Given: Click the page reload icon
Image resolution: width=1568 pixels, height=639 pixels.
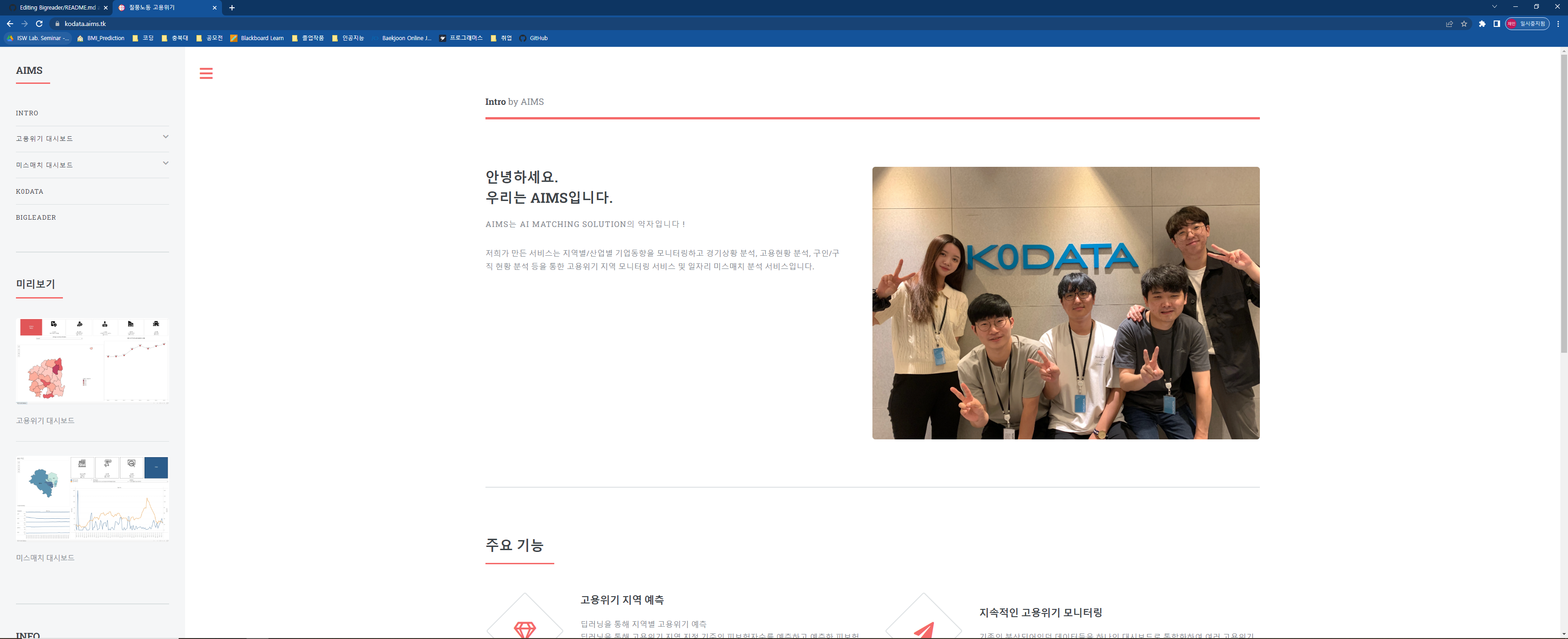Looking at the screenshot, I should coord(40,24).
